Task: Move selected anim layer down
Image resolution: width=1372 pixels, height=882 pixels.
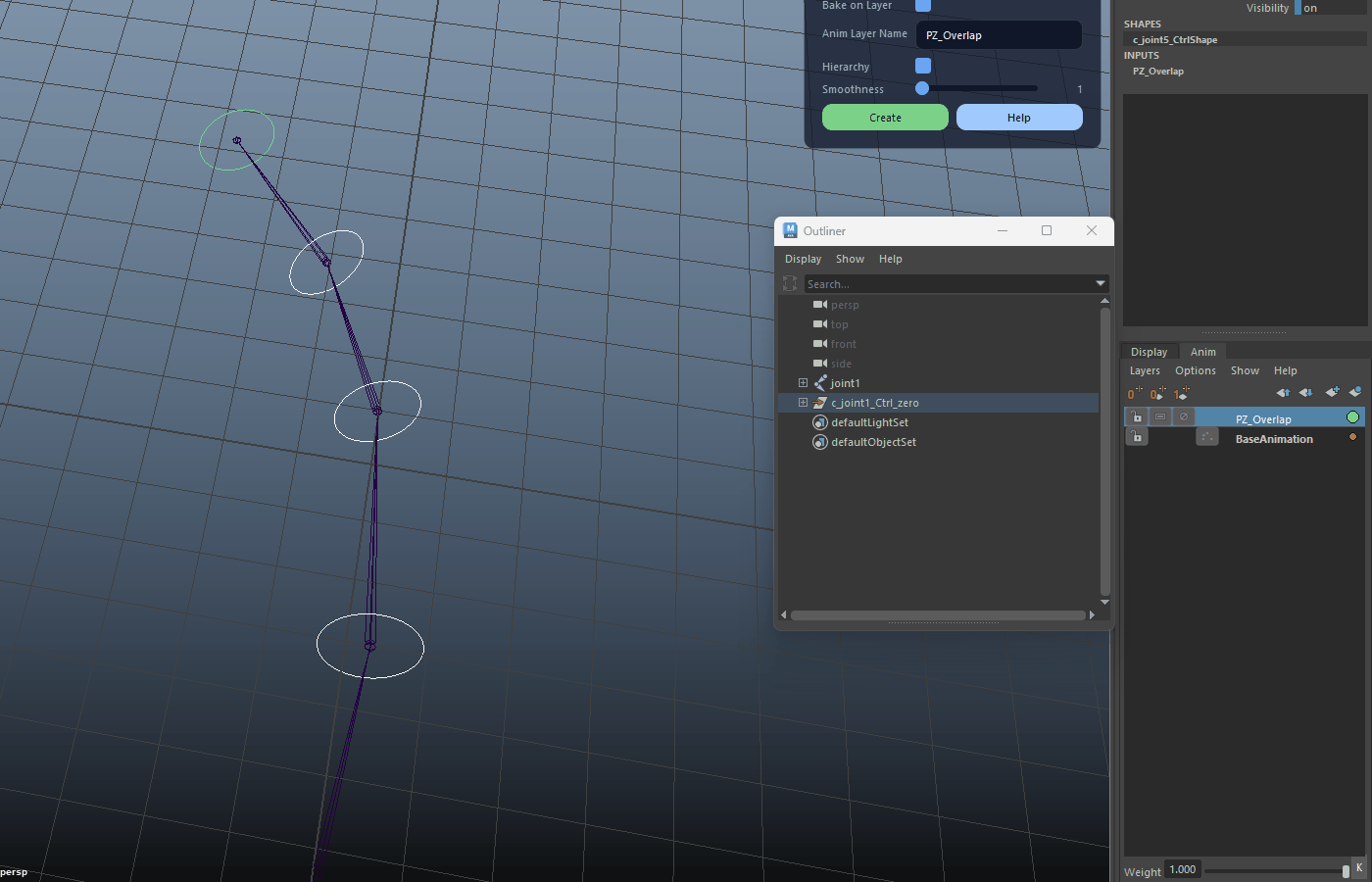Action: (x=1305, y=393)
